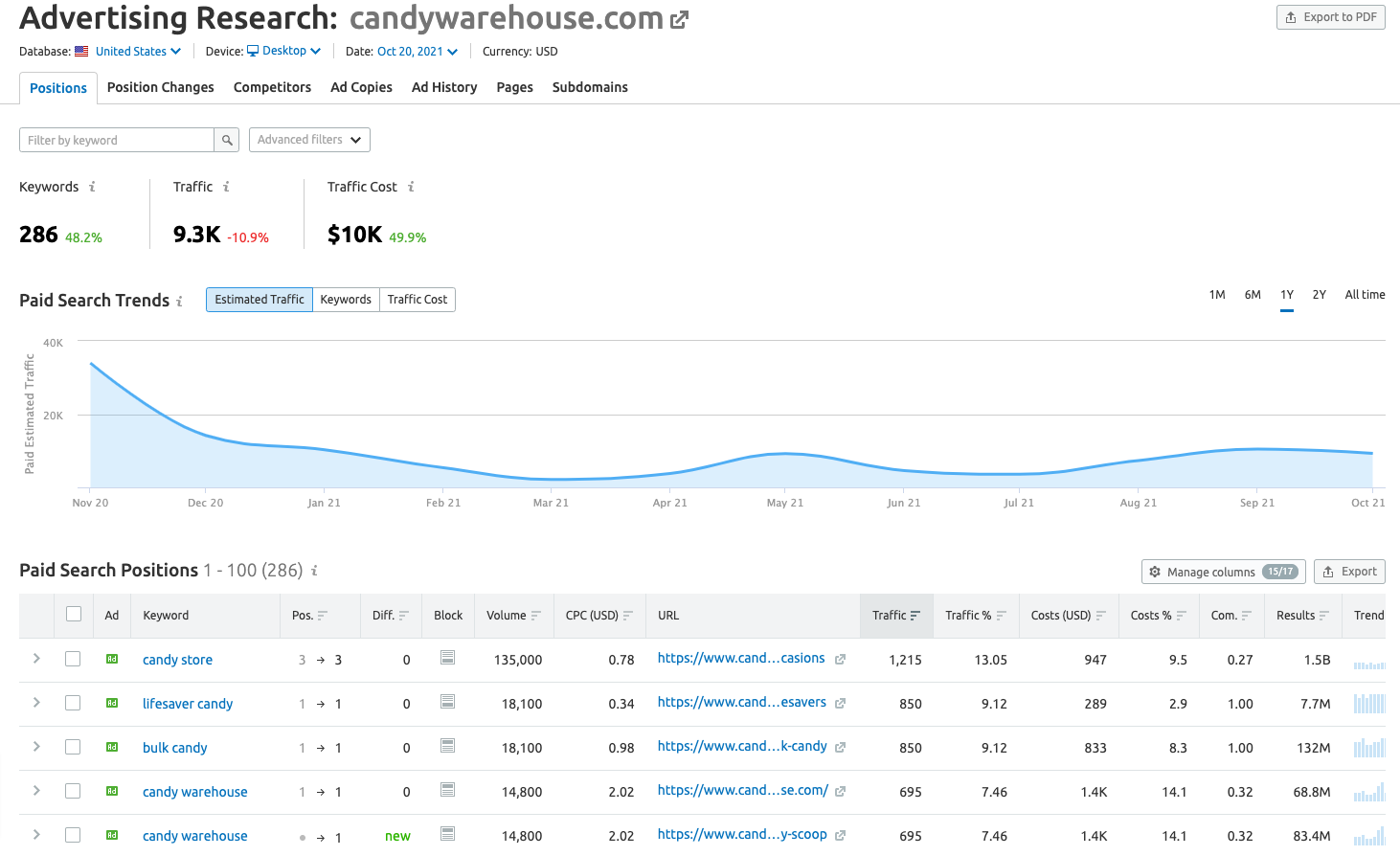Open the Oct 20, 2021 date dropdown
This screenshot has width=1400, height=856.
[x=418, y=52]
